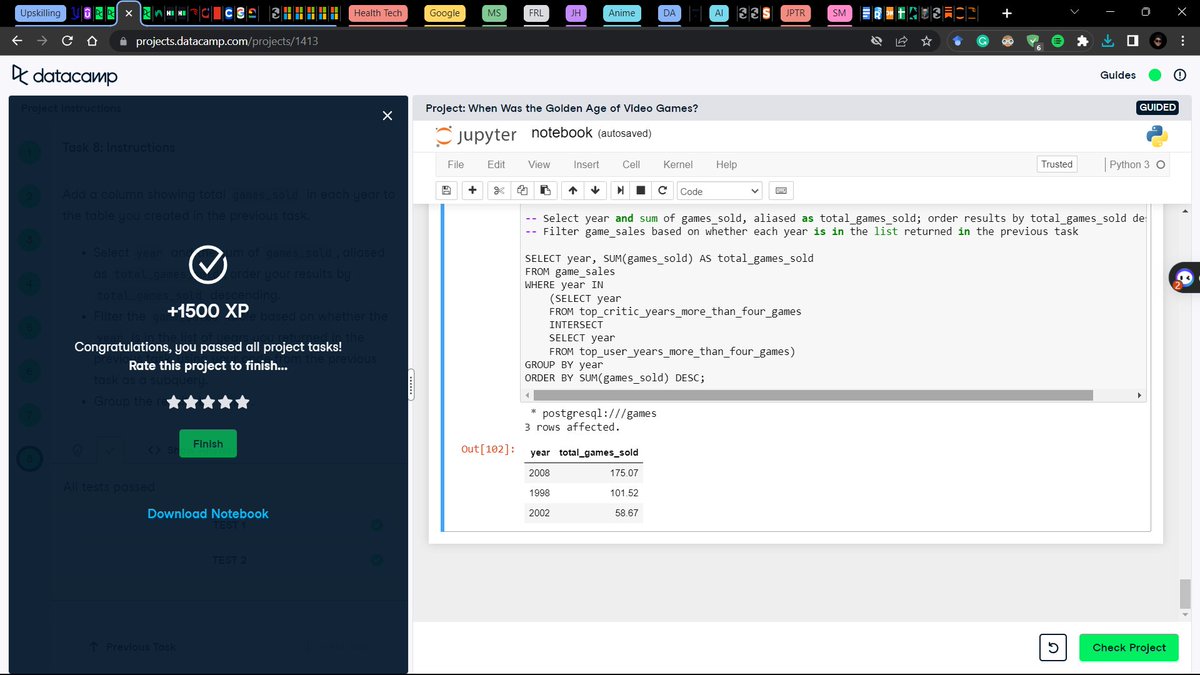Open the browser extensions puzzle icon
Screen dimensions: 1200x675
(x=1082, y=42)
